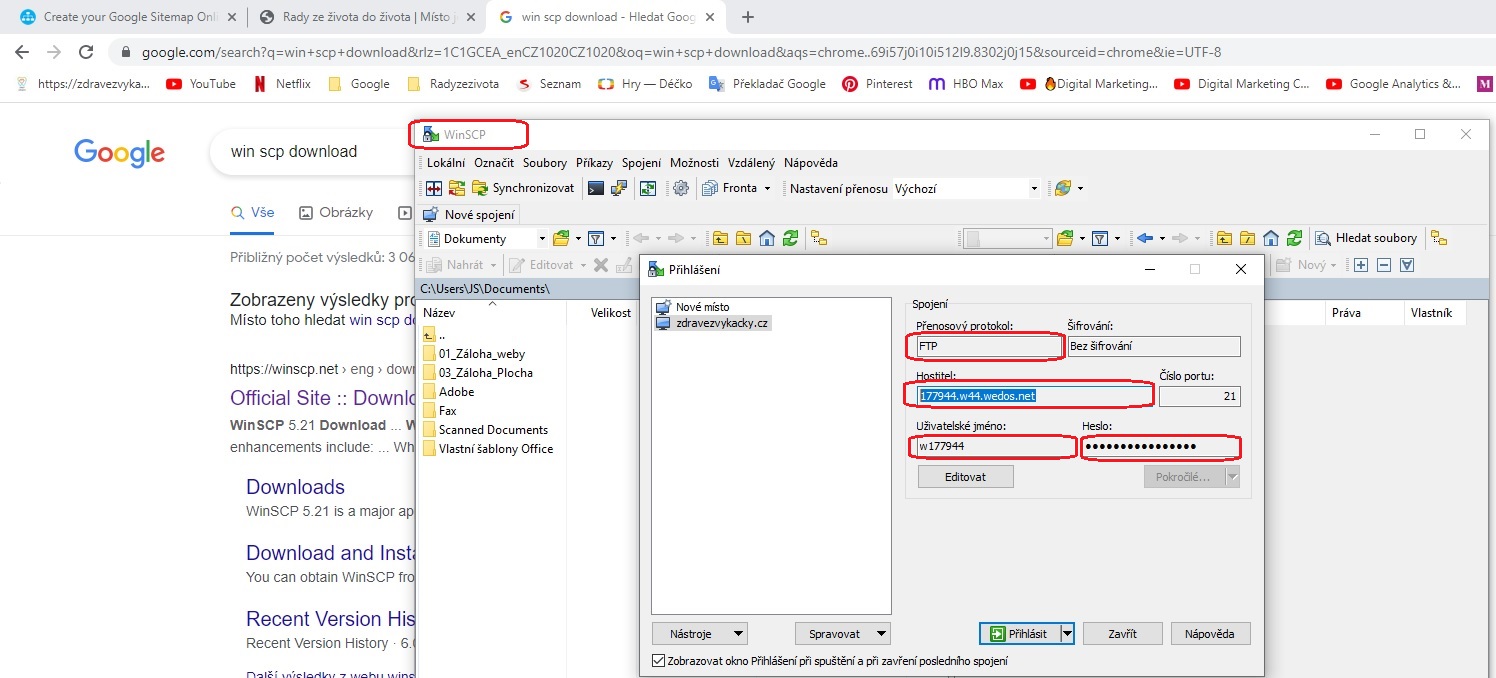This screenshot has height=678, width=1496.
Task: Open the Příkazy menu
Action: tap(595, 163)
